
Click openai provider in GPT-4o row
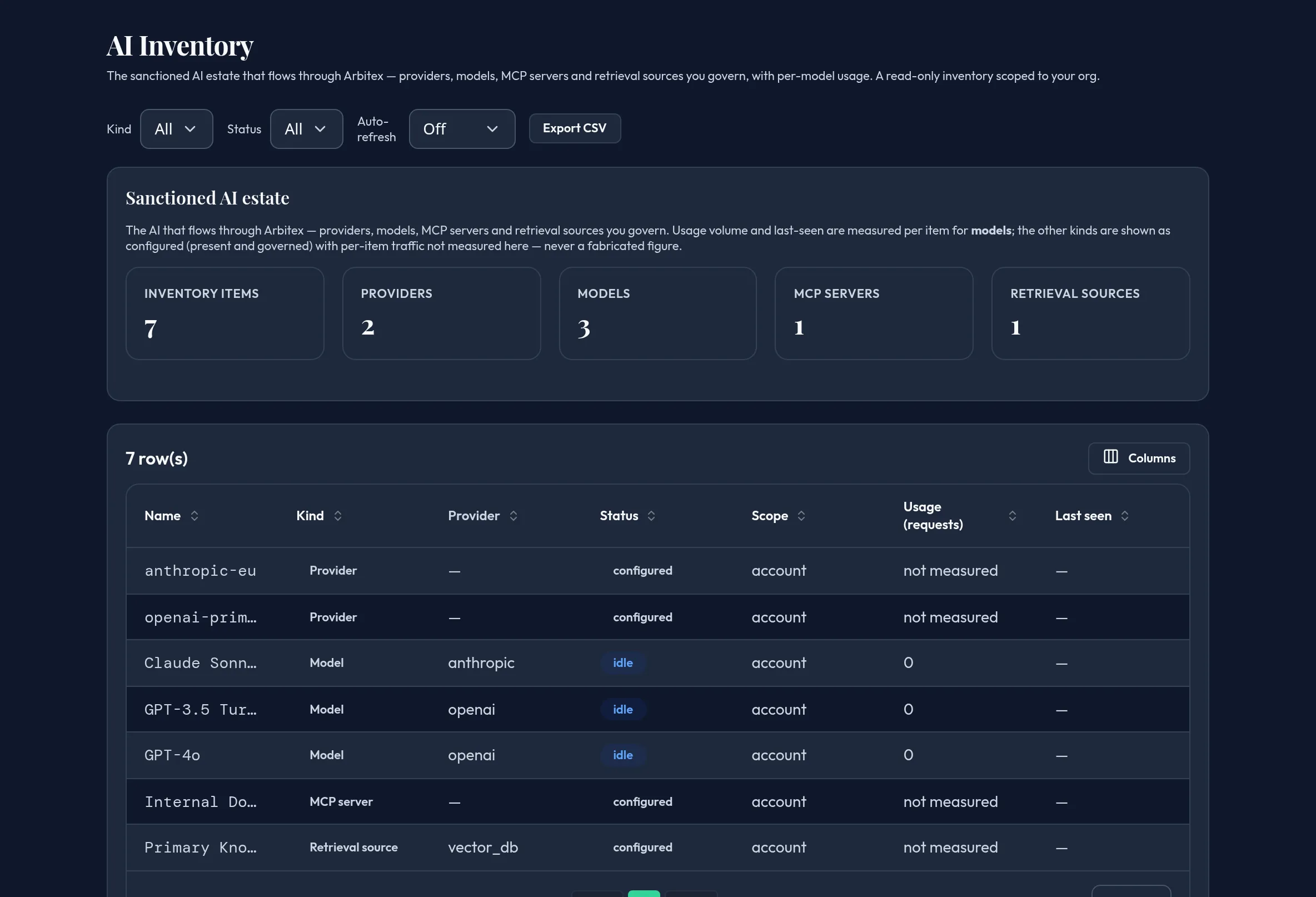click(472, 755)
